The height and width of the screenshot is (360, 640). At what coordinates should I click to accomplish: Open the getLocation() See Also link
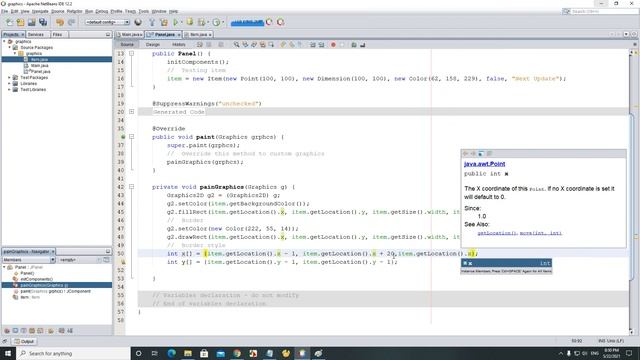pyautogui.click(x=497, y=233)
